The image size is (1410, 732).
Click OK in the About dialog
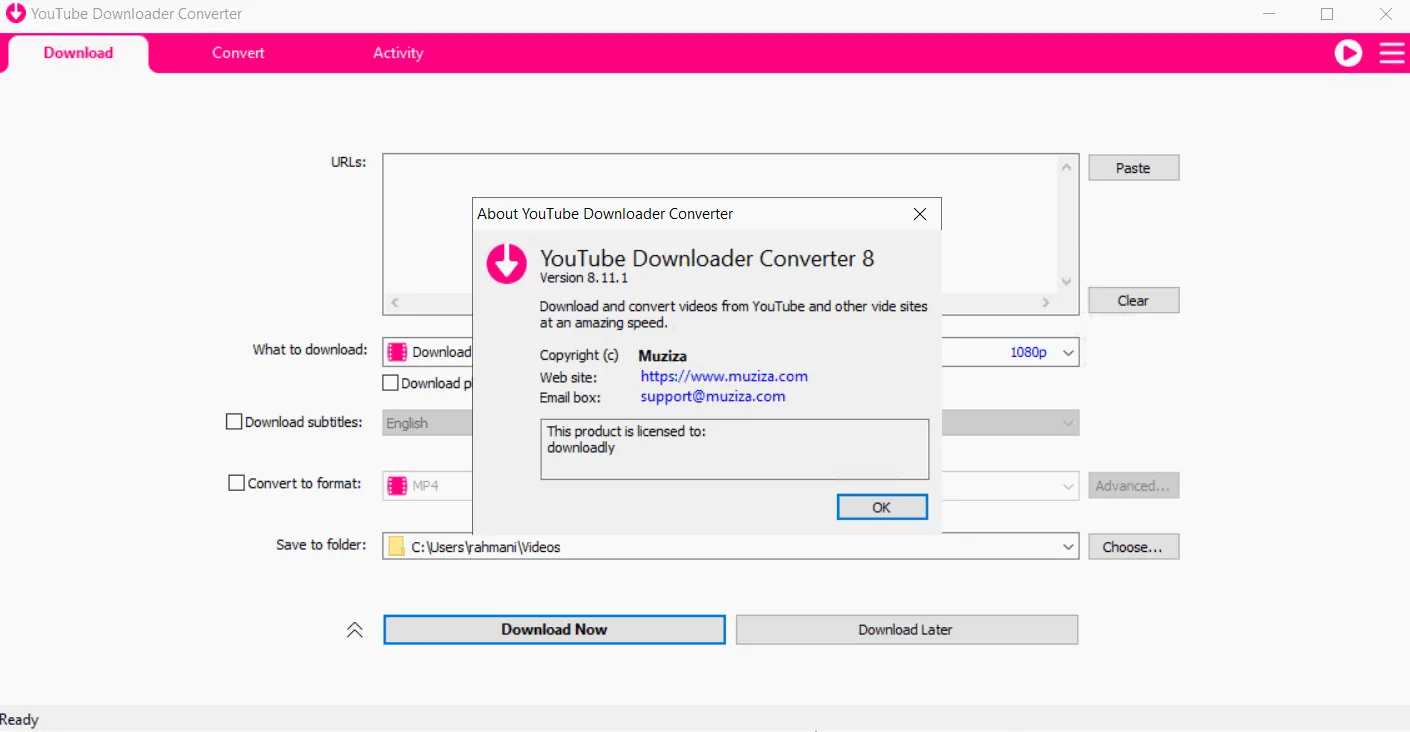882,507
